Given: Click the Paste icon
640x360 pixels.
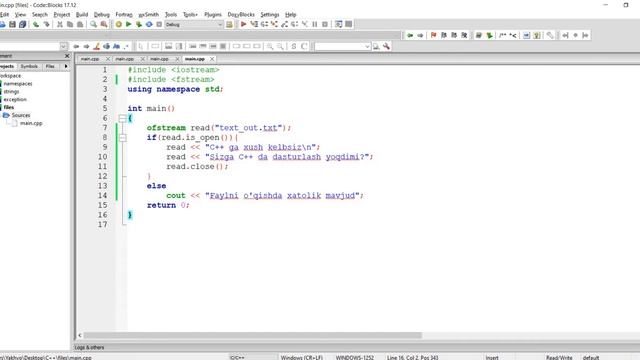Looking at the screenshot, I should tap(80, 24).
